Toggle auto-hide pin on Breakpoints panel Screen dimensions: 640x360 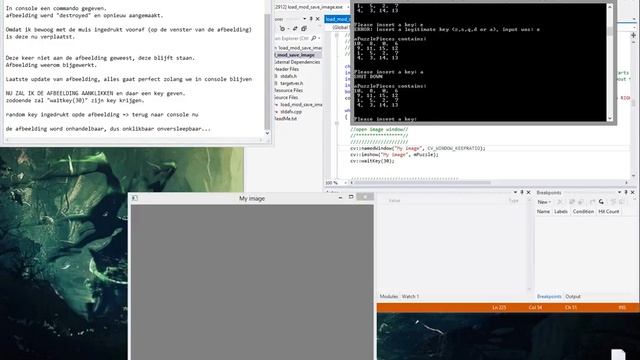click(626, 192)
